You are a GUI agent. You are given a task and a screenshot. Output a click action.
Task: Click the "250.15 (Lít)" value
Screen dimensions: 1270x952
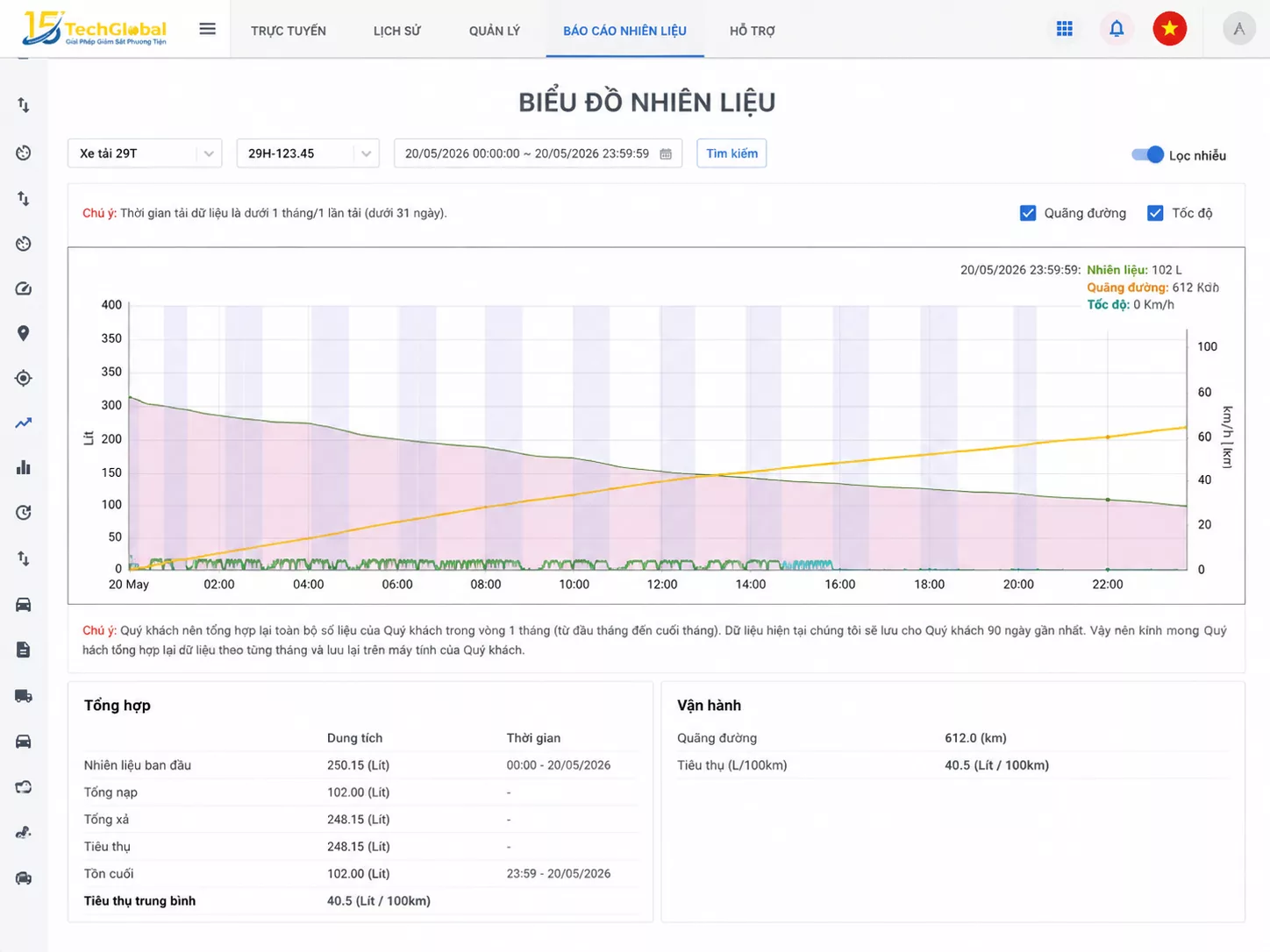click(358, 765)
